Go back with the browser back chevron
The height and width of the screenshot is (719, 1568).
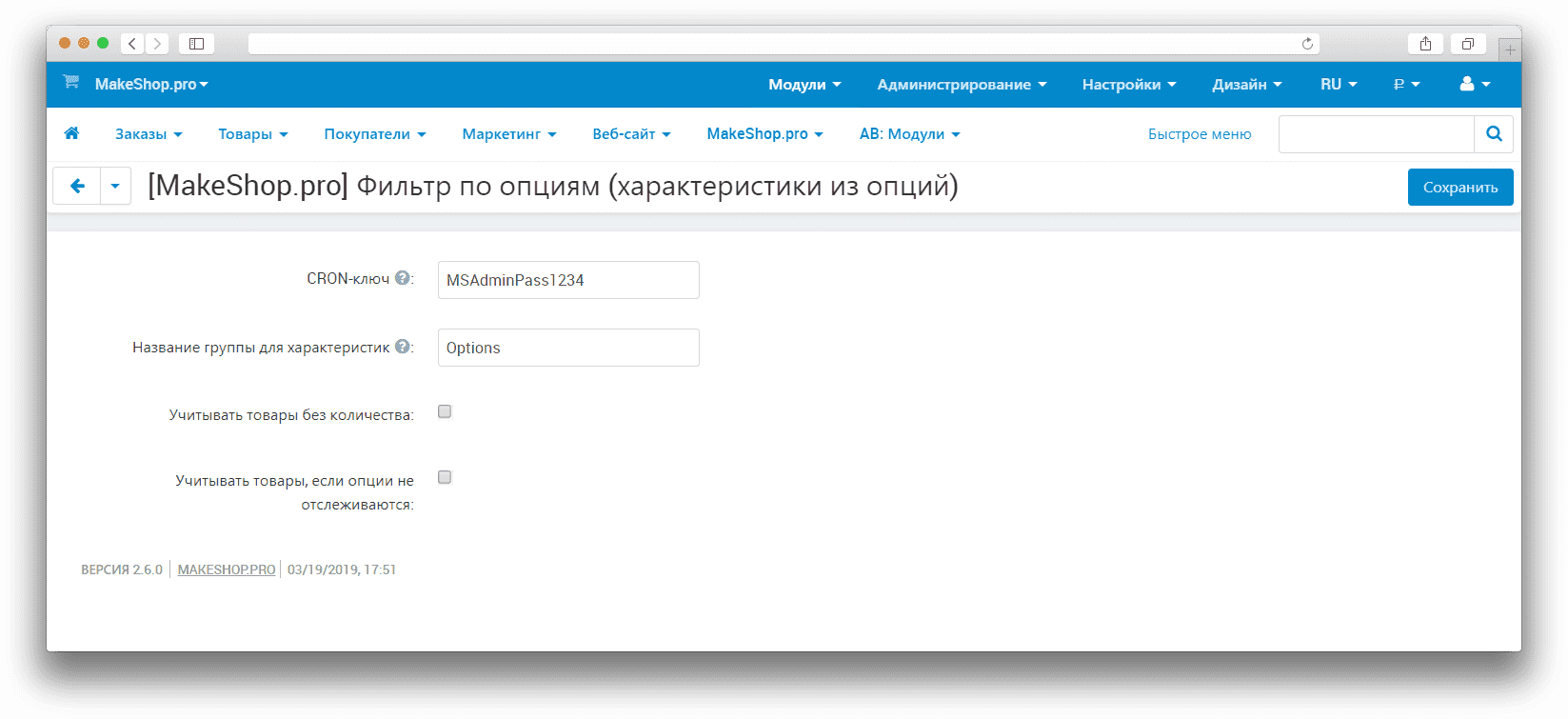[133, 44]
